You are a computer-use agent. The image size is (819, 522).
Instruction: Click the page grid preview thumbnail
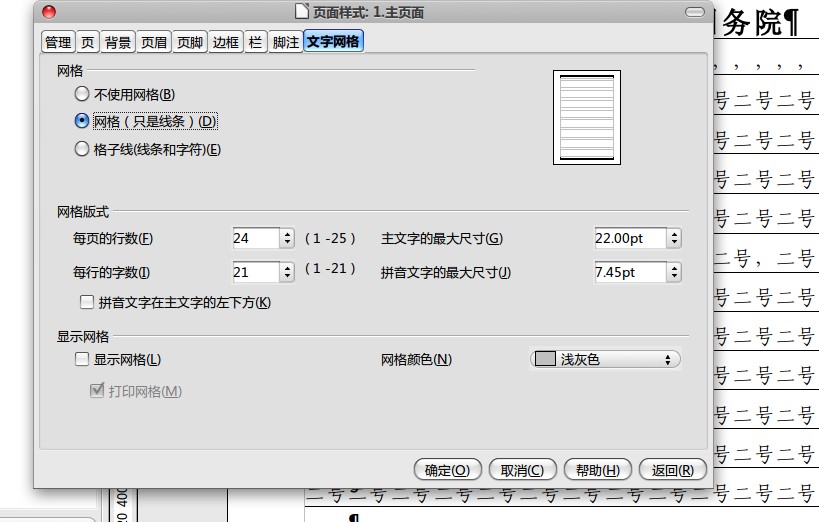(x=587, y=118)
